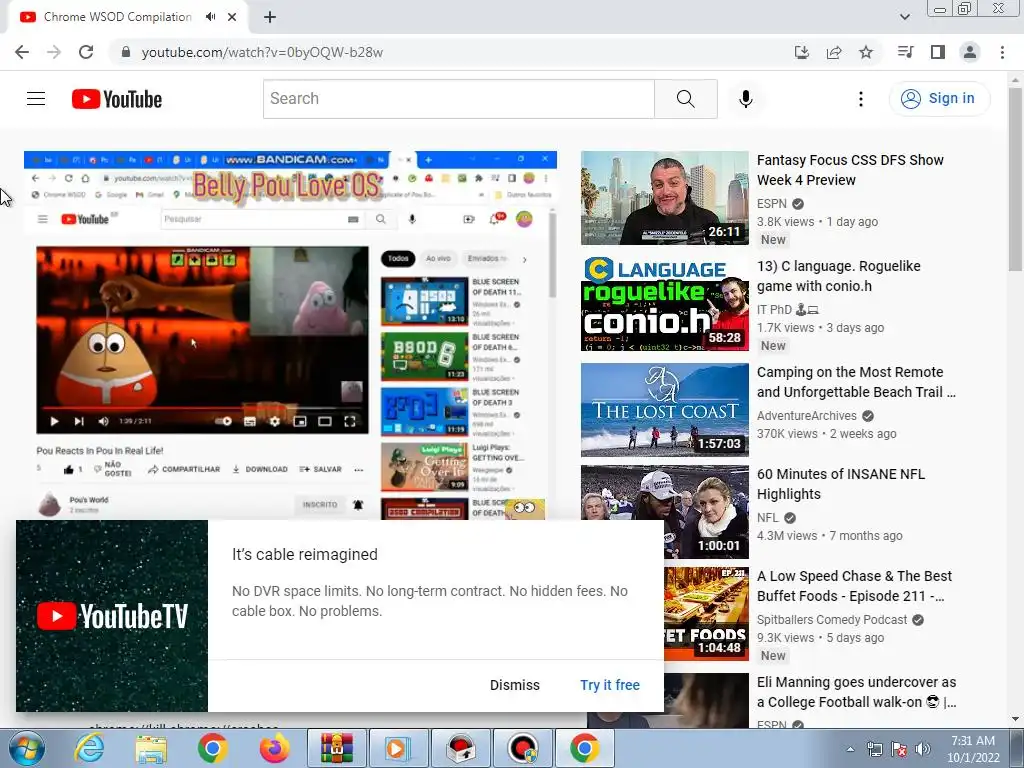The height and width of the screenshot is (768, 1024).
Task: Launch pinned Chrome next to Explorer
Action: pos(212,748)
